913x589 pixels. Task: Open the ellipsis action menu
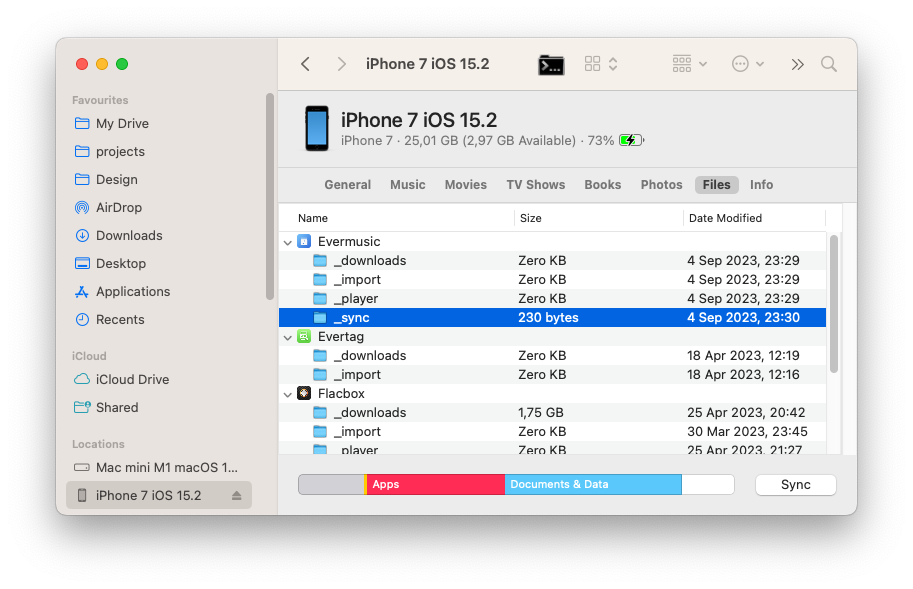[x=744, y=64]
